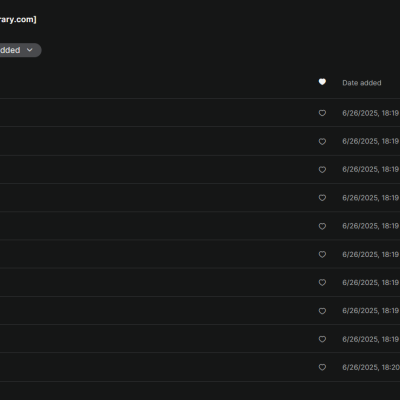The image size is (400, 400).
Task: Click the filled heart icon in the column header
Action: 322,82
